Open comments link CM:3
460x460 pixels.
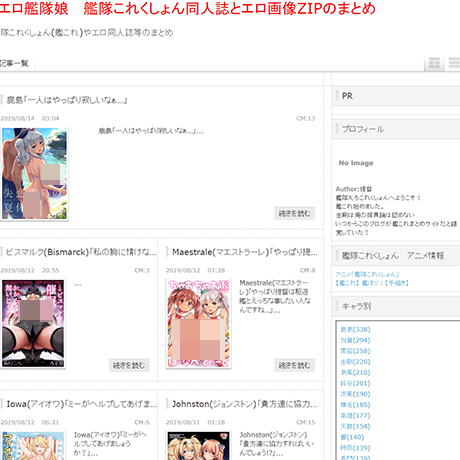pos(142,270)
